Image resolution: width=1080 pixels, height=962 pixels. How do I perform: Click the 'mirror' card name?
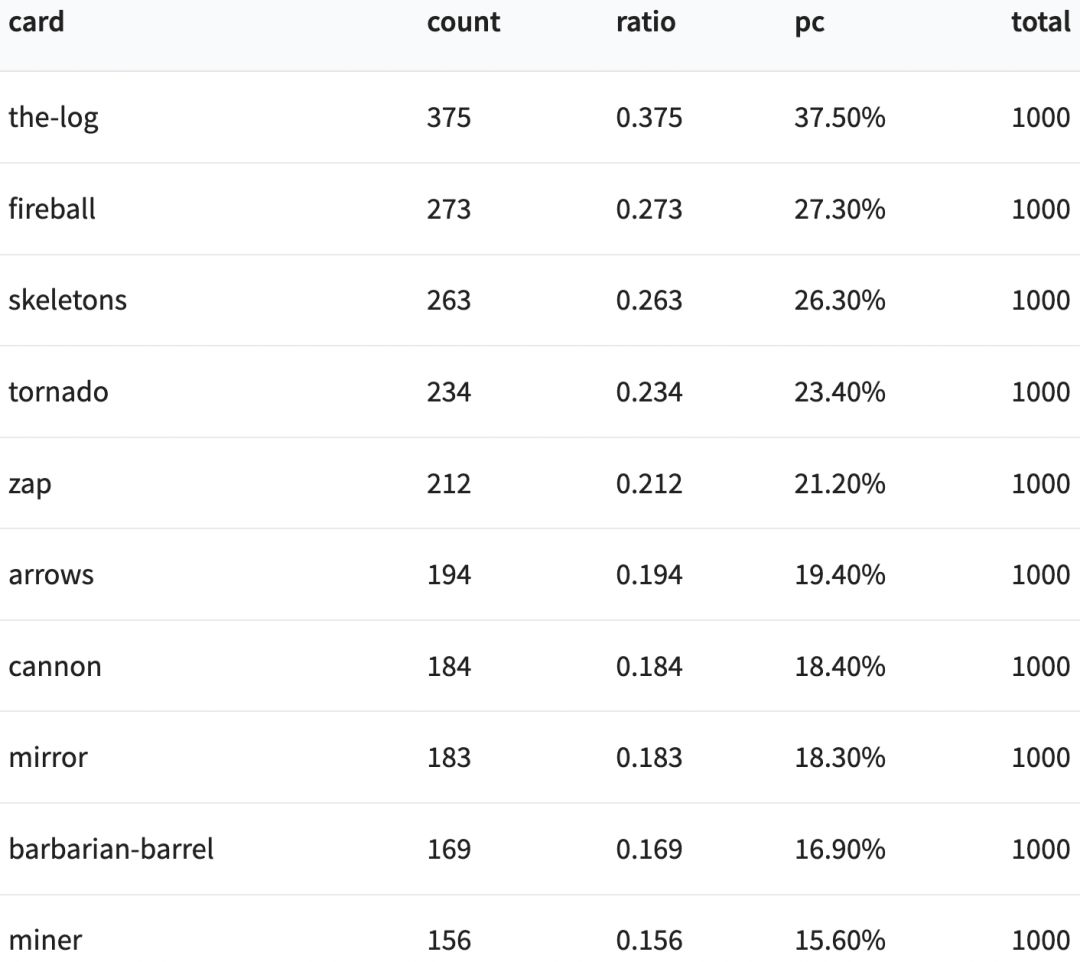point(48,758)
